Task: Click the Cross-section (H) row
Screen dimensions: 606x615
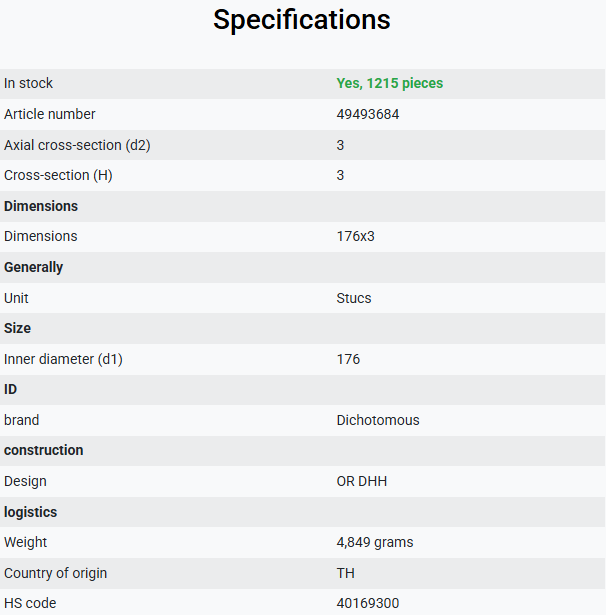Action: pyautogui.click(x=302, y=175)
